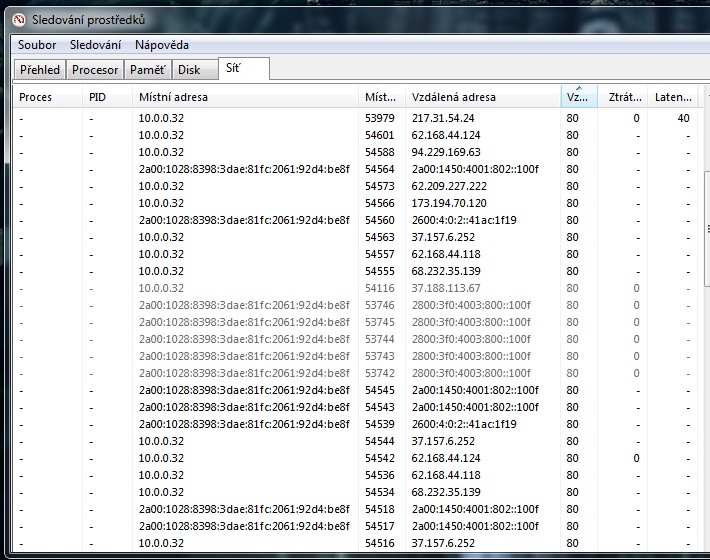Switch to the Paměť tab
This screenshot has height=560, width=710.
point(147,70)
